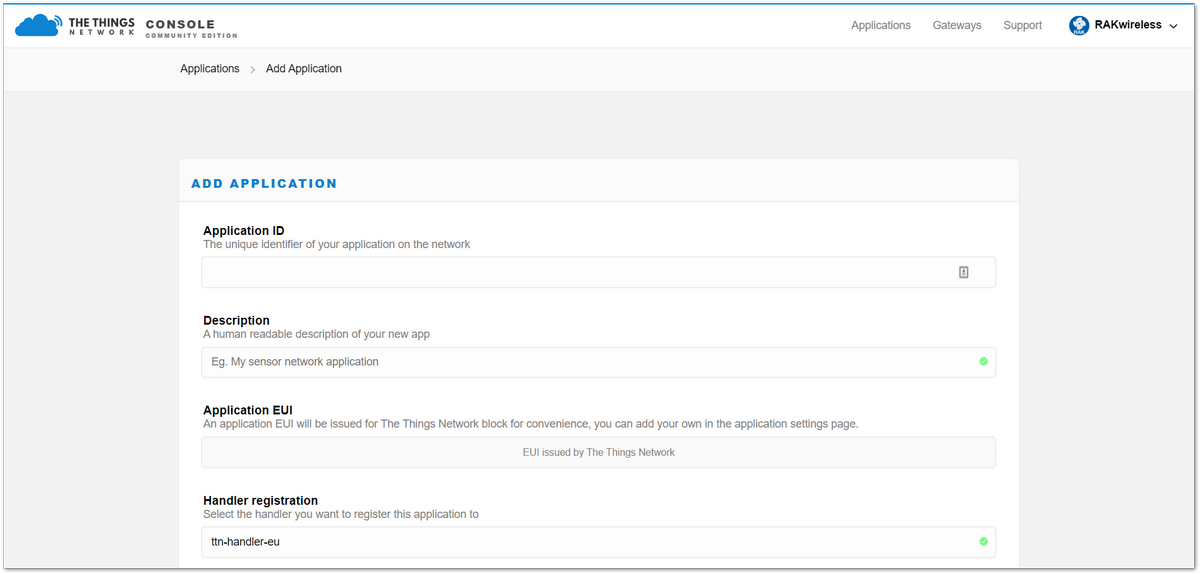Image resolution: width=1200 pixels, height=574 pixels.
Task: Go to Gateways in the top navigation
Action: coord(957,26)
